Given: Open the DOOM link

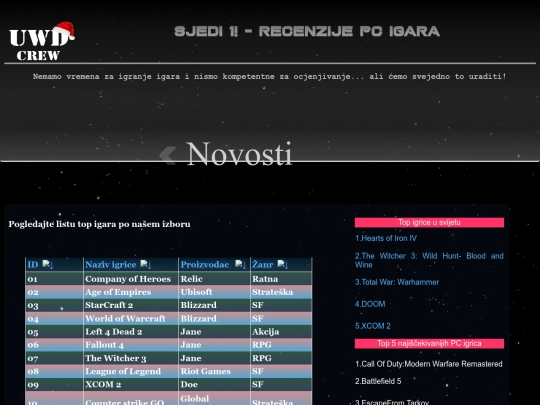Looking at the screenshot, I should pyautogui.click(x=370, y=304).
